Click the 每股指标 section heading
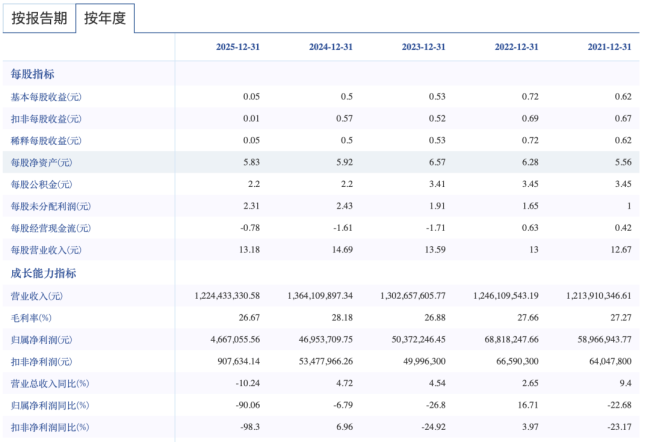Viewport: 650px width, 442px height. click(x=32, y=74)
